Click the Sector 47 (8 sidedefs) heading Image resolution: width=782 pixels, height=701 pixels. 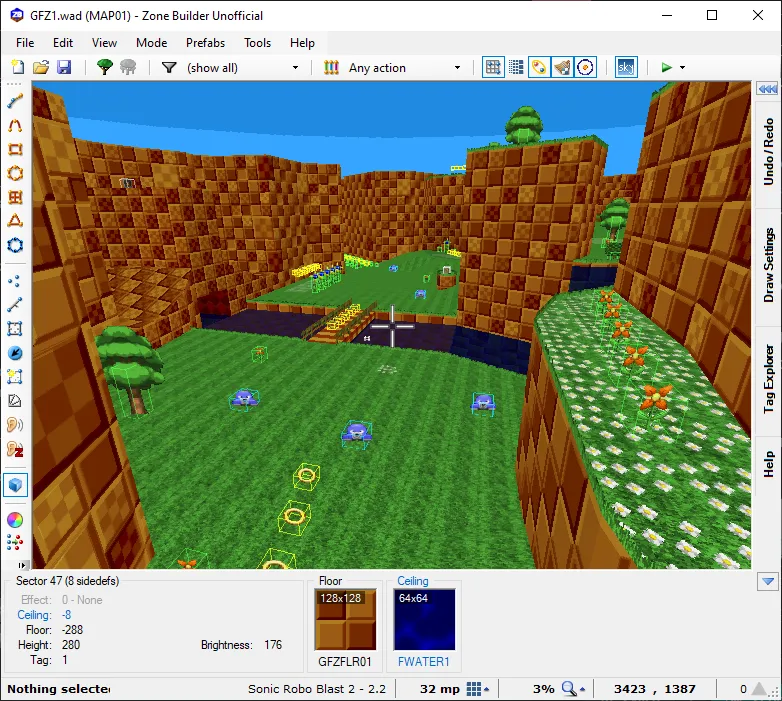point(67,581)
